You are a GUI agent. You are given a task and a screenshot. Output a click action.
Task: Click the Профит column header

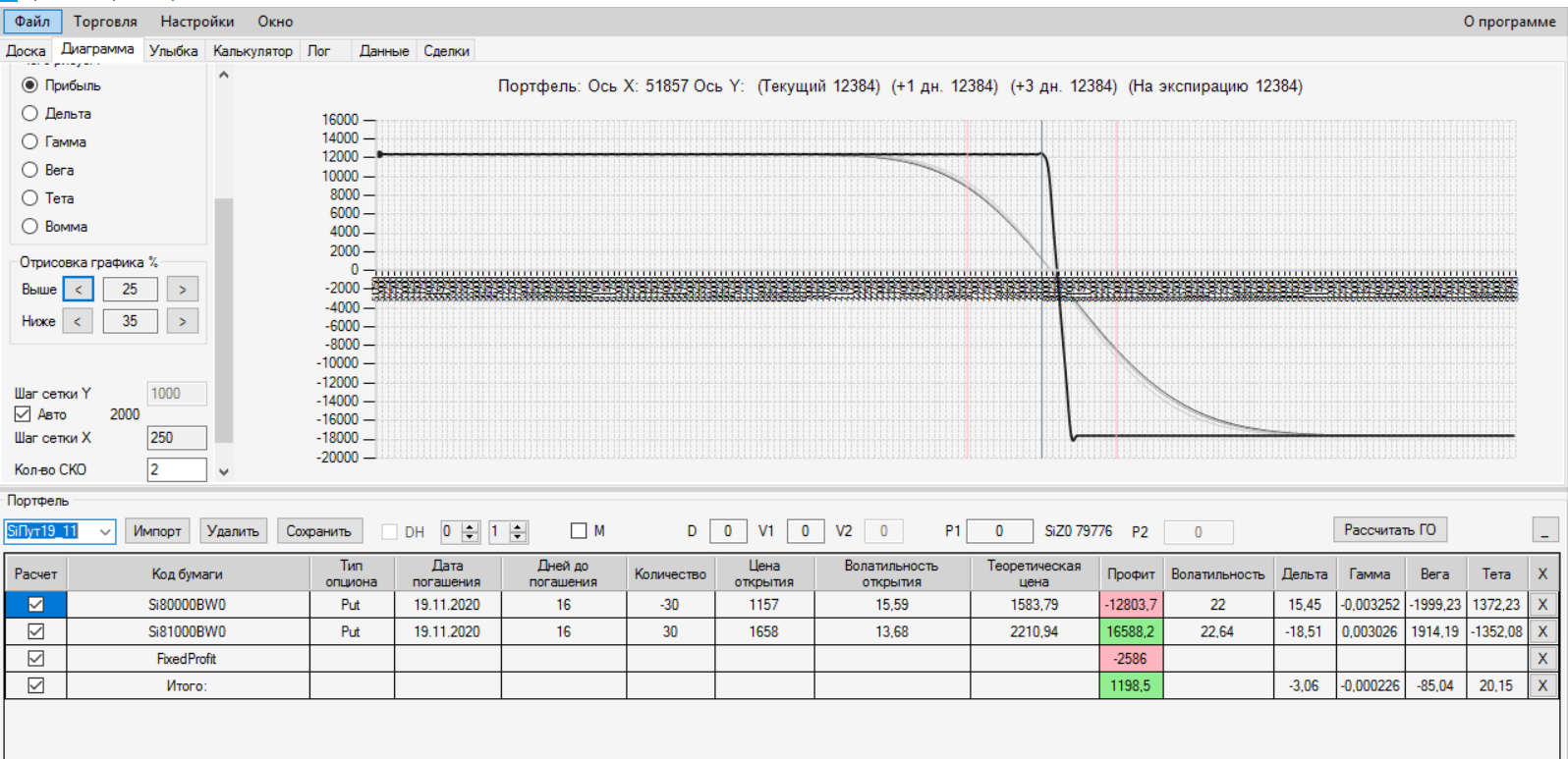coord(1131,573)
